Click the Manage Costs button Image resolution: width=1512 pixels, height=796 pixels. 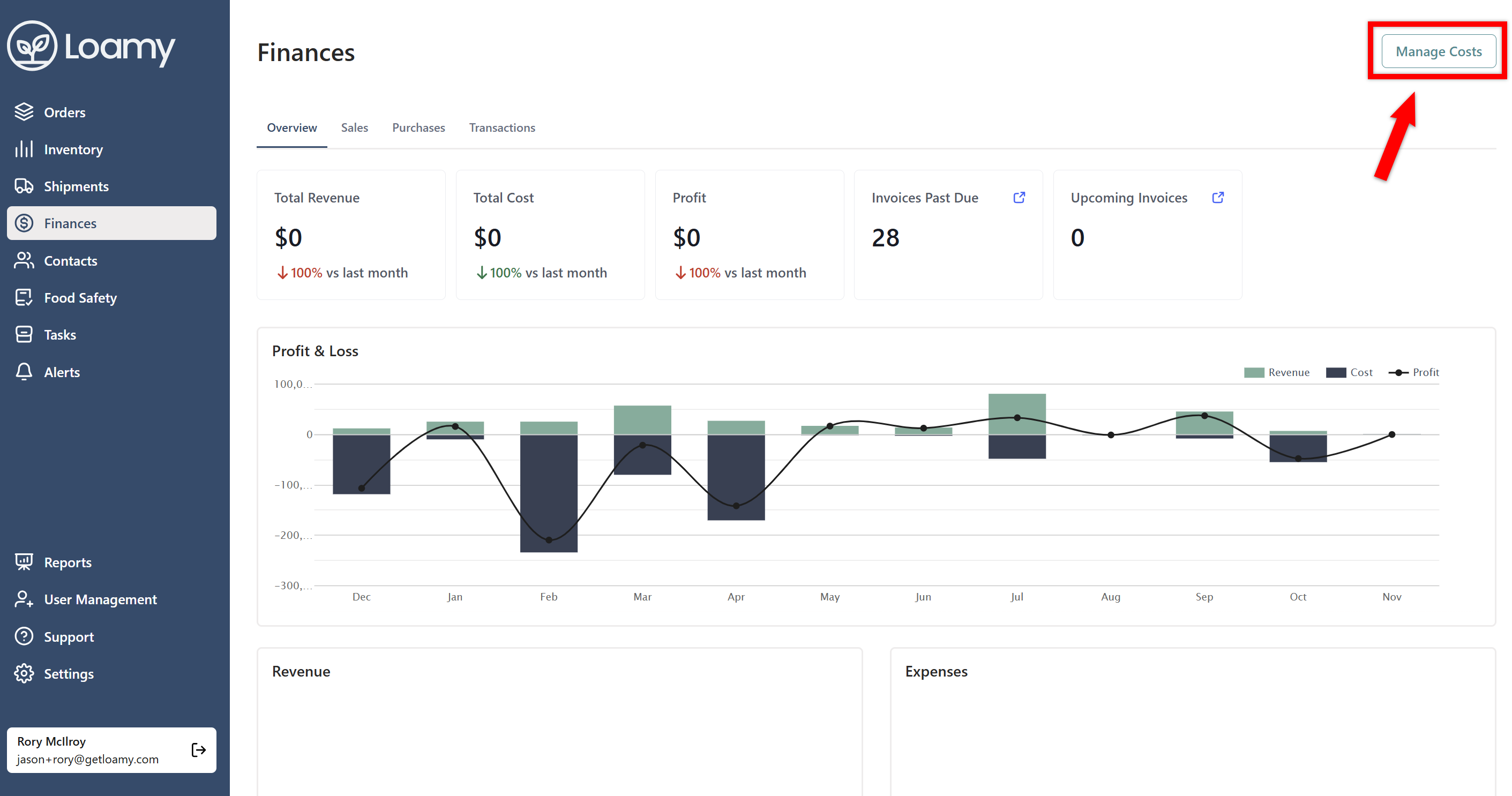(1438, 51)
